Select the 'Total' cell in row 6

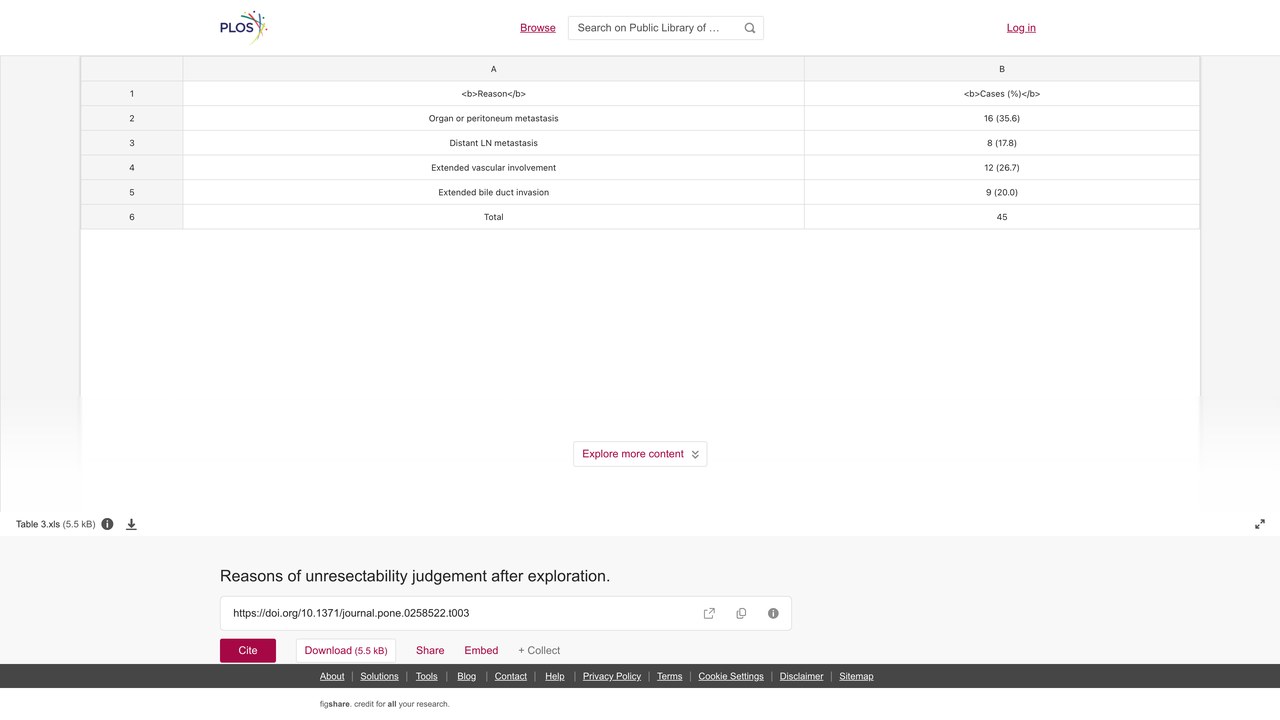pyautogui.click(x=494, y=217)
